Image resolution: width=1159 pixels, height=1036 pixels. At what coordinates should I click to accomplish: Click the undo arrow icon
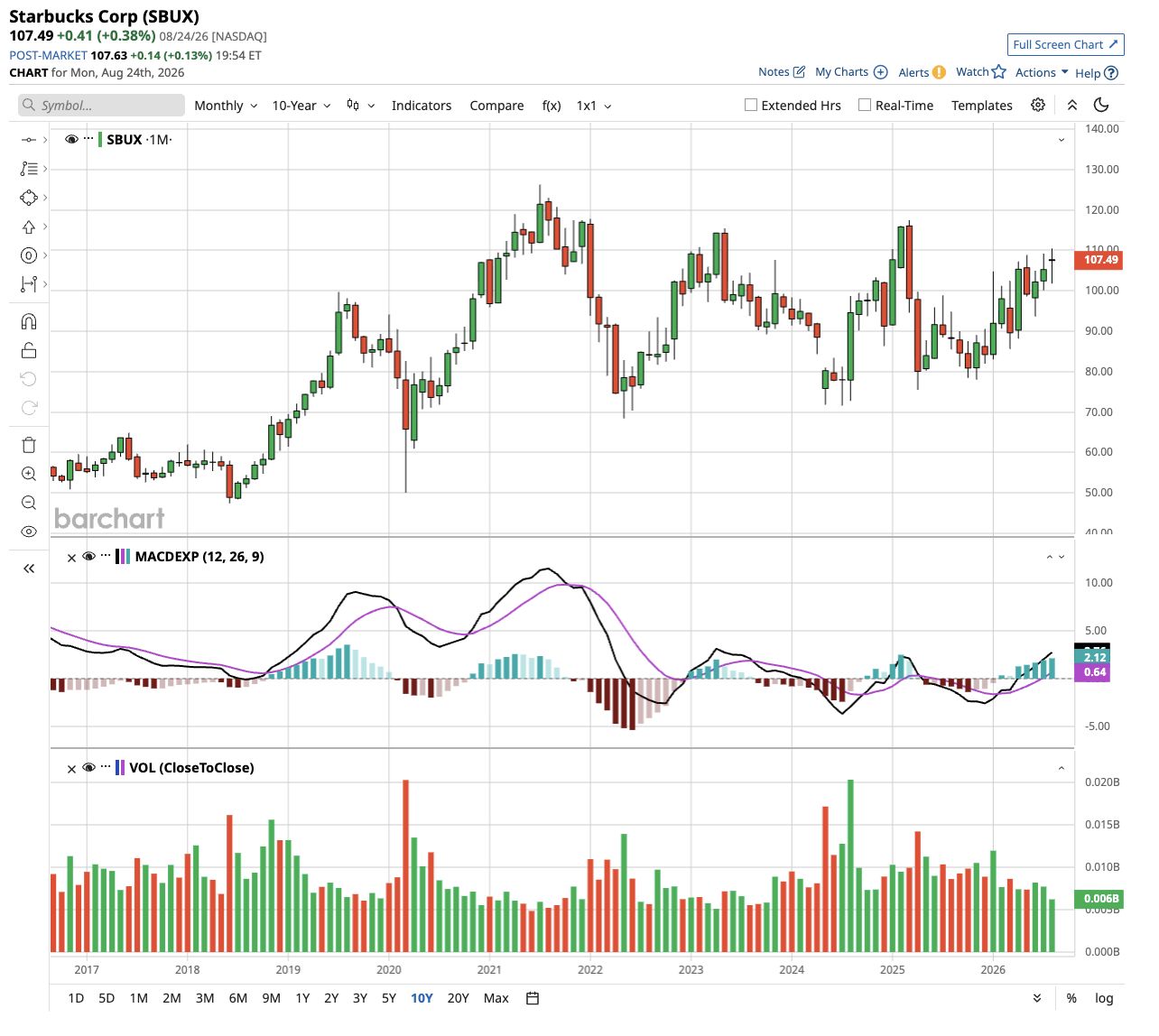click(29, 379)
